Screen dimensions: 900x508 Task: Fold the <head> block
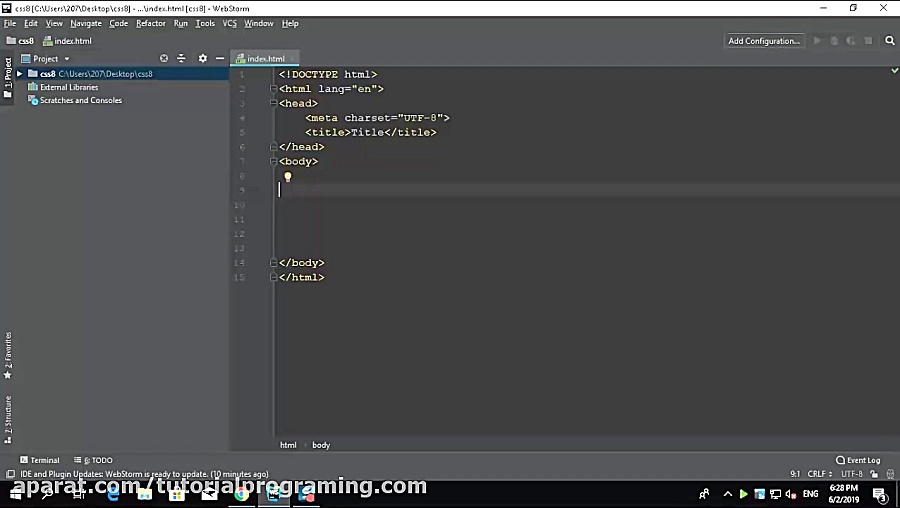tap(274, 103)
